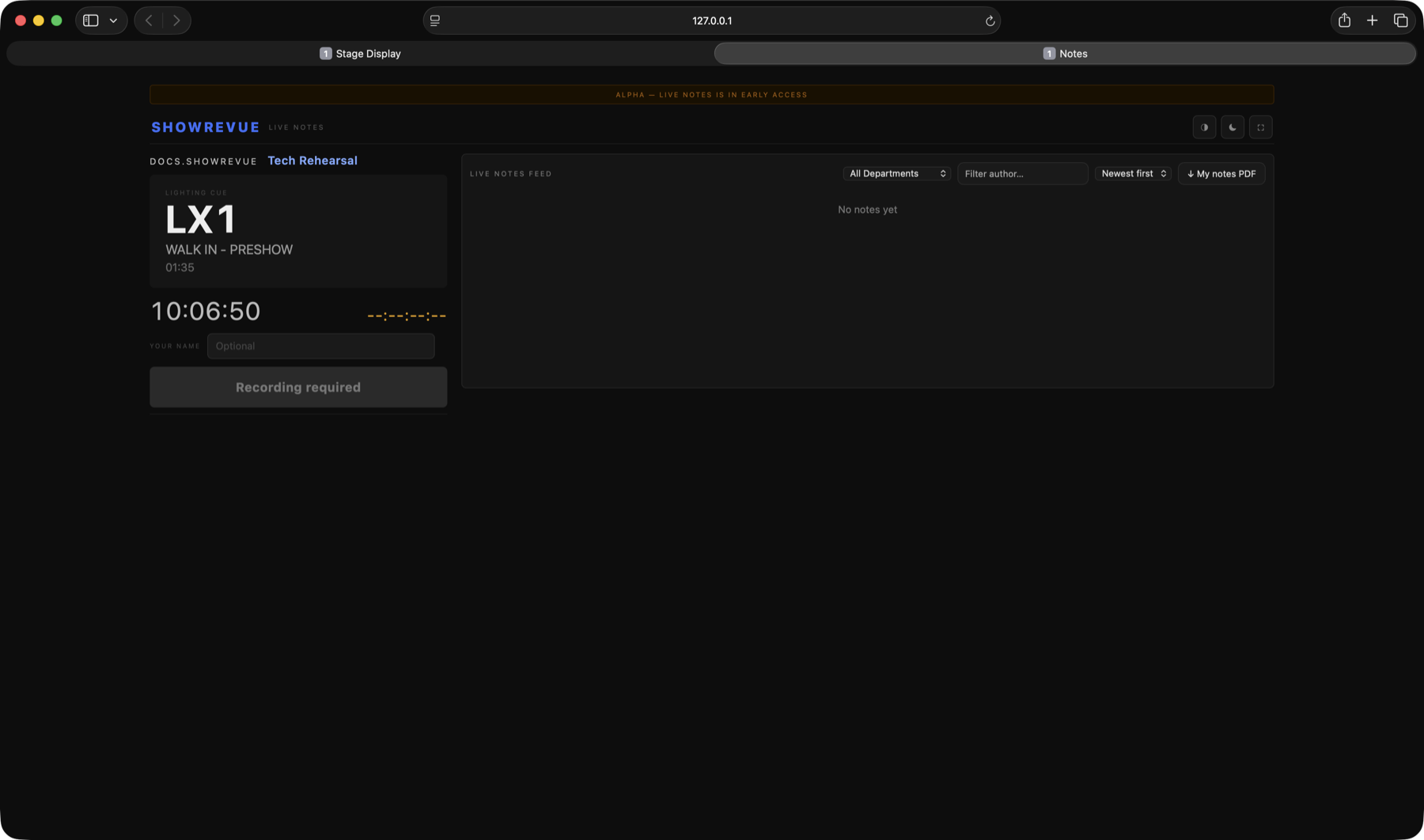Screen dimensions: 1424x840
Task: Expand the sidebar options chevron
Action: pyautogui.click(x=113, y=21)
